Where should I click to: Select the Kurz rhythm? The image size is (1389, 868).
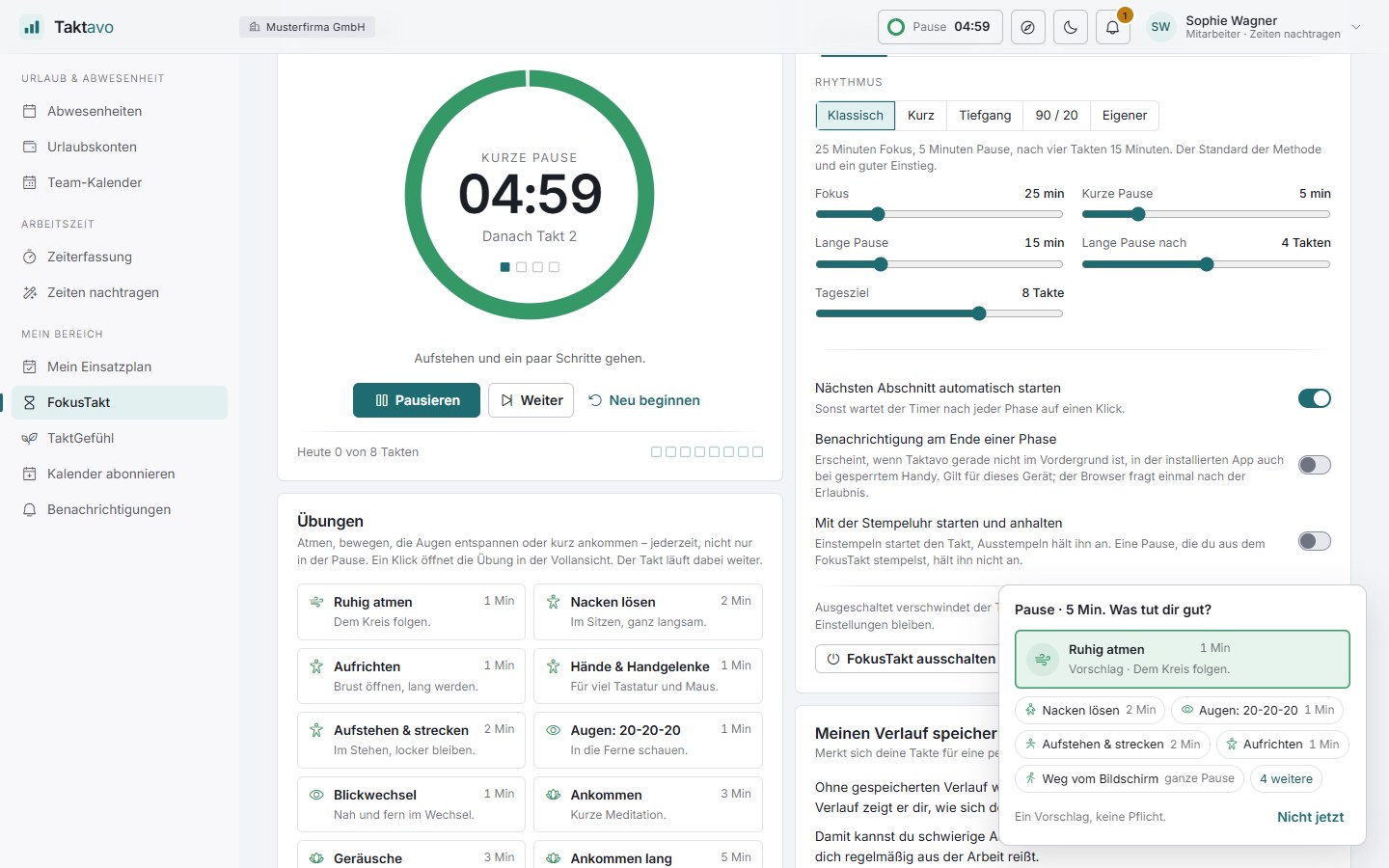tap(920, 116)
